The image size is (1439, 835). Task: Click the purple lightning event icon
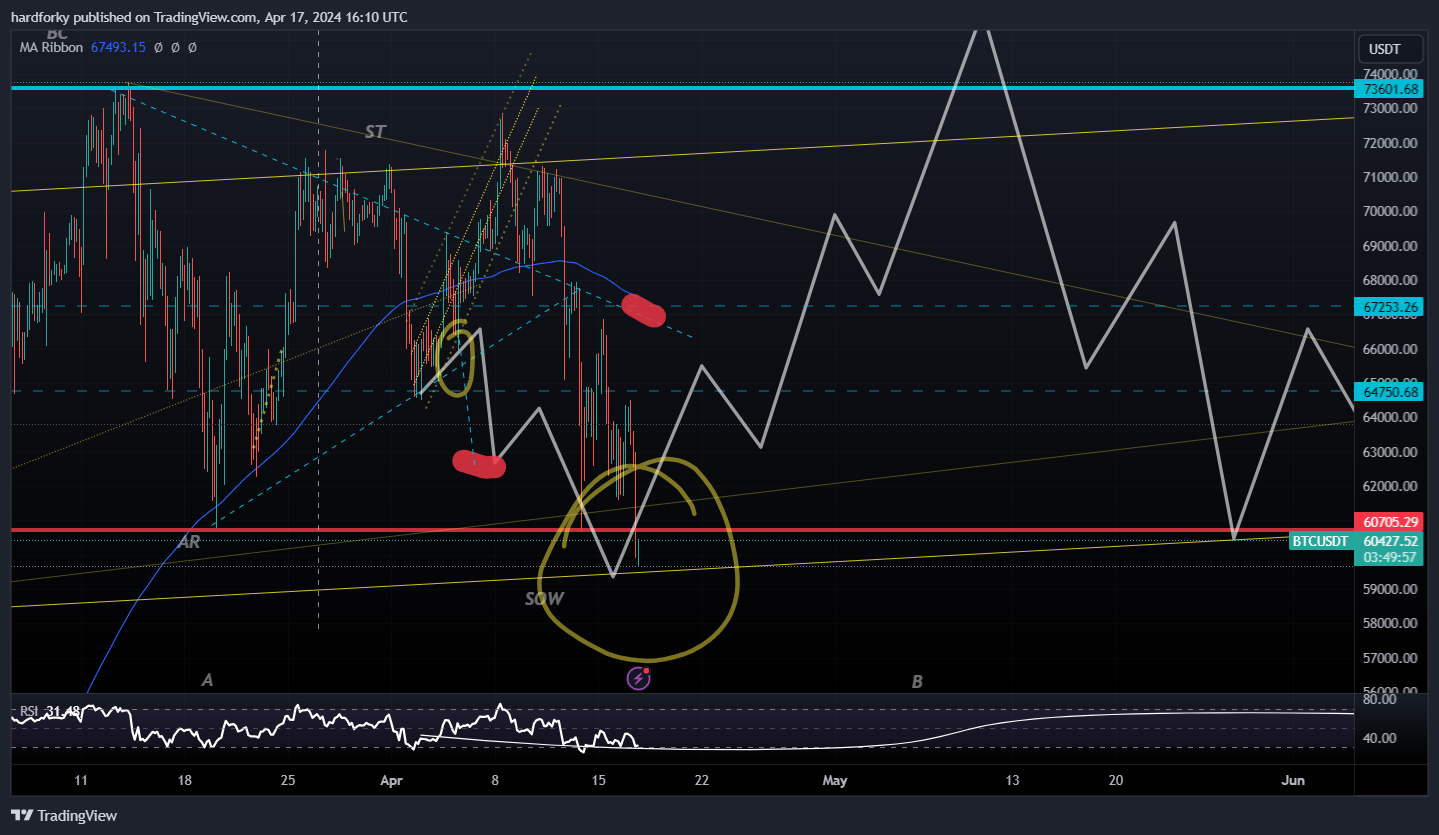[639, 679]
